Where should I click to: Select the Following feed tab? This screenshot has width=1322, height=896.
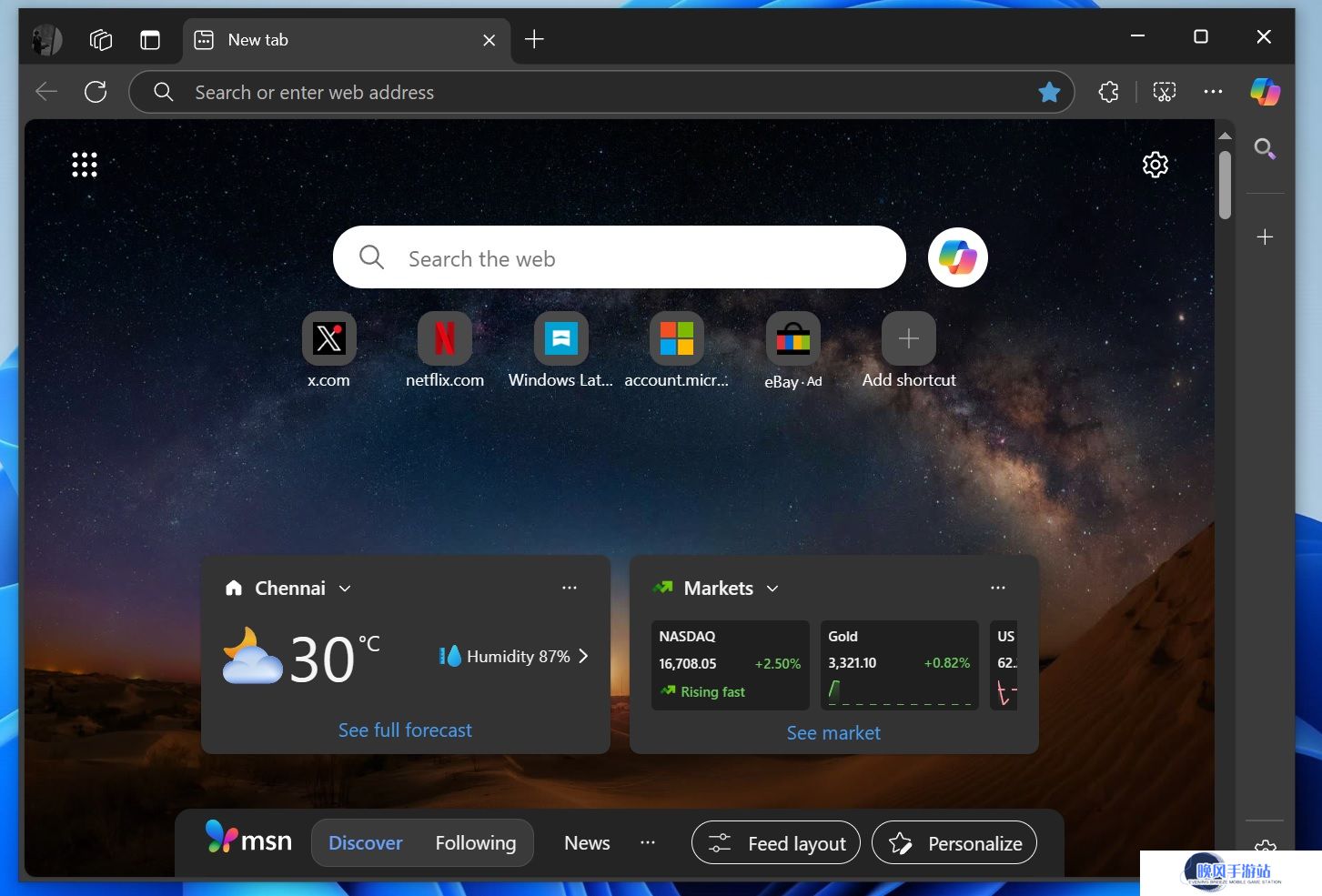click(476, 843)
